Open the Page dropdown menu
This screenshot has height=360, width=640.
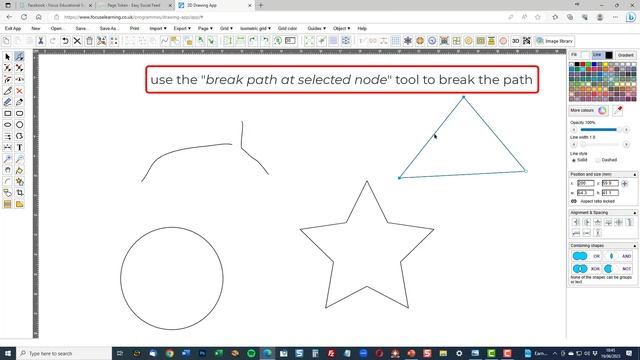tap(205, 29)
